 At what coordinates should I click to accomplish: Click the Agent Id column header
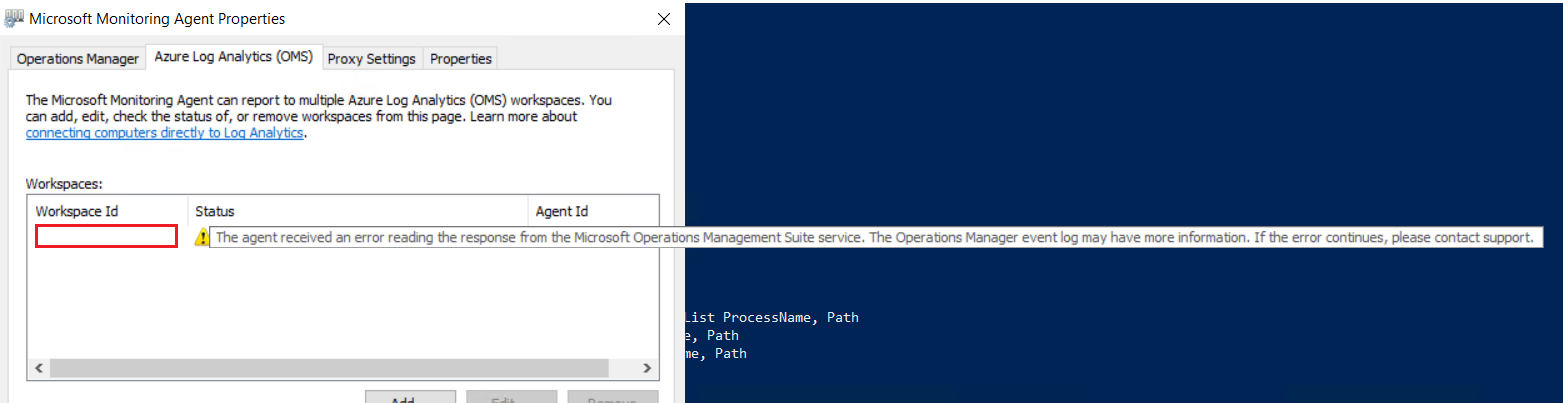pos(592,211)
